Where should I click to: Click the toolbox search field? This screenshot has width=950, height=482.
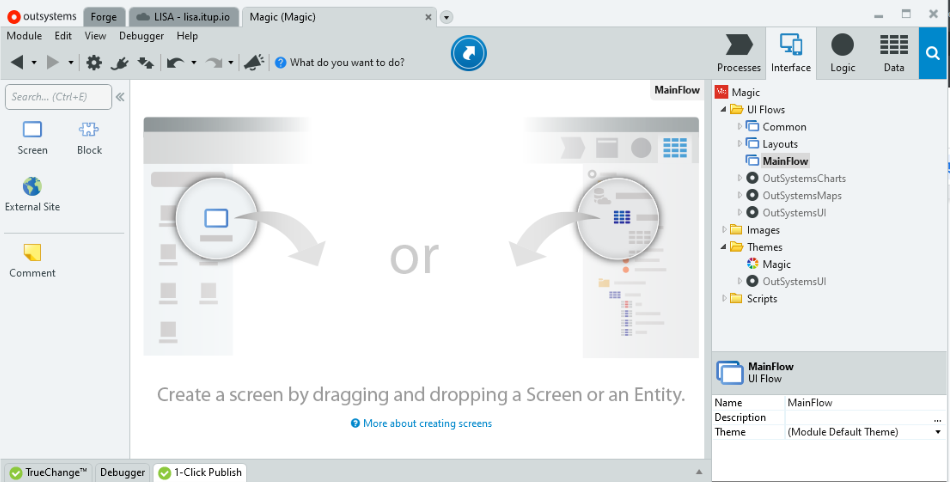pos(58,97)
